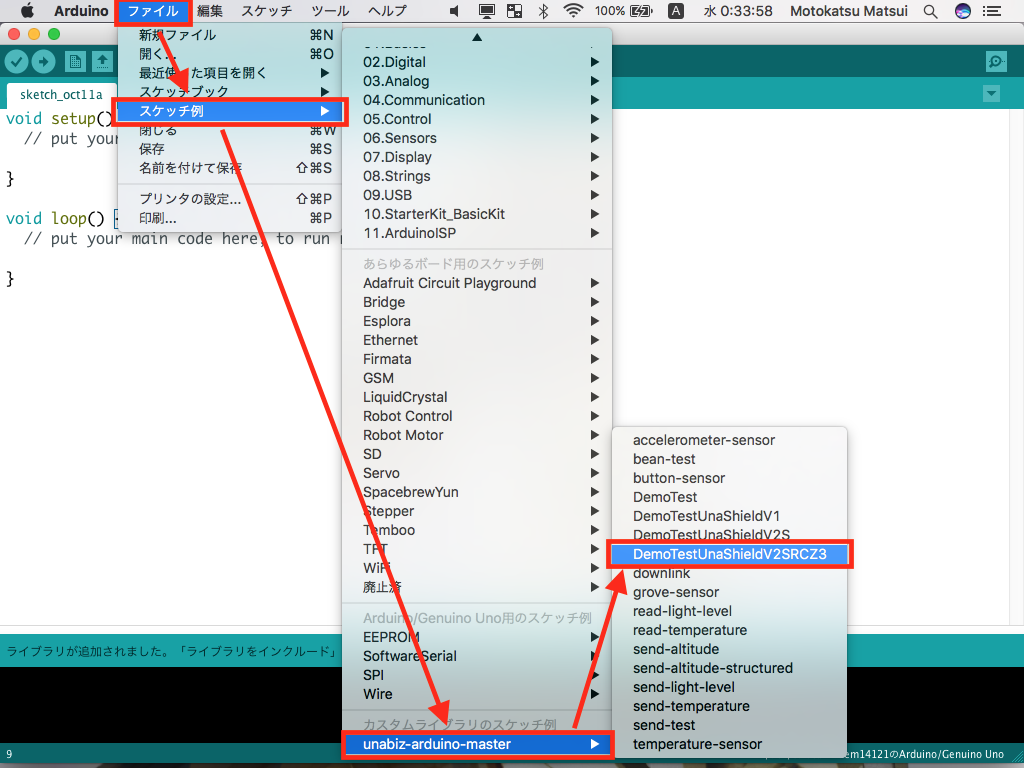Viewport: 1024px width, 768px height.
Task: Click the Verify checkmark toolbar button
Action: (17, 62)
